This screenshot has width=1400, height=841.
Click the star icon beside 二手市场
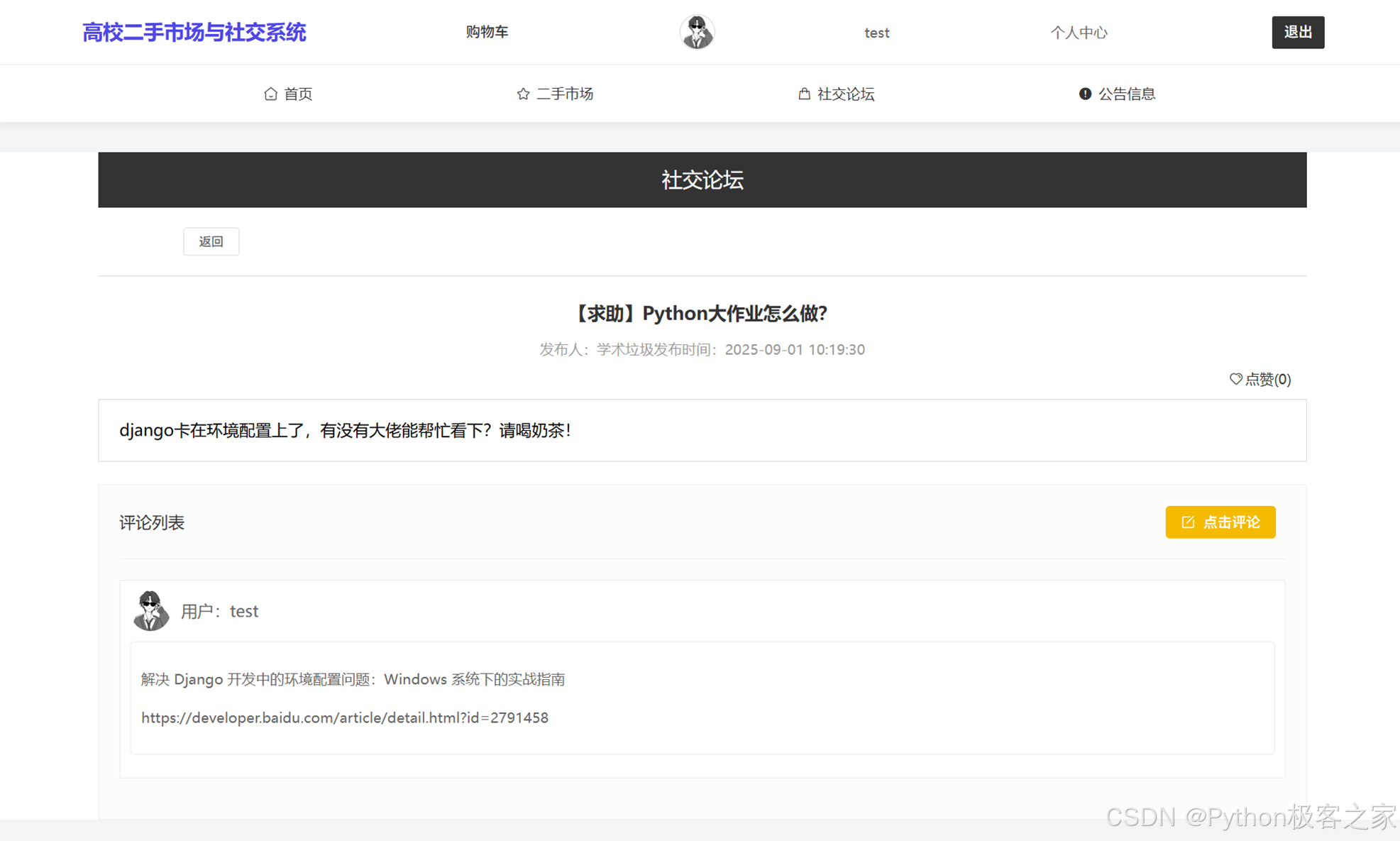click(523, 94)
